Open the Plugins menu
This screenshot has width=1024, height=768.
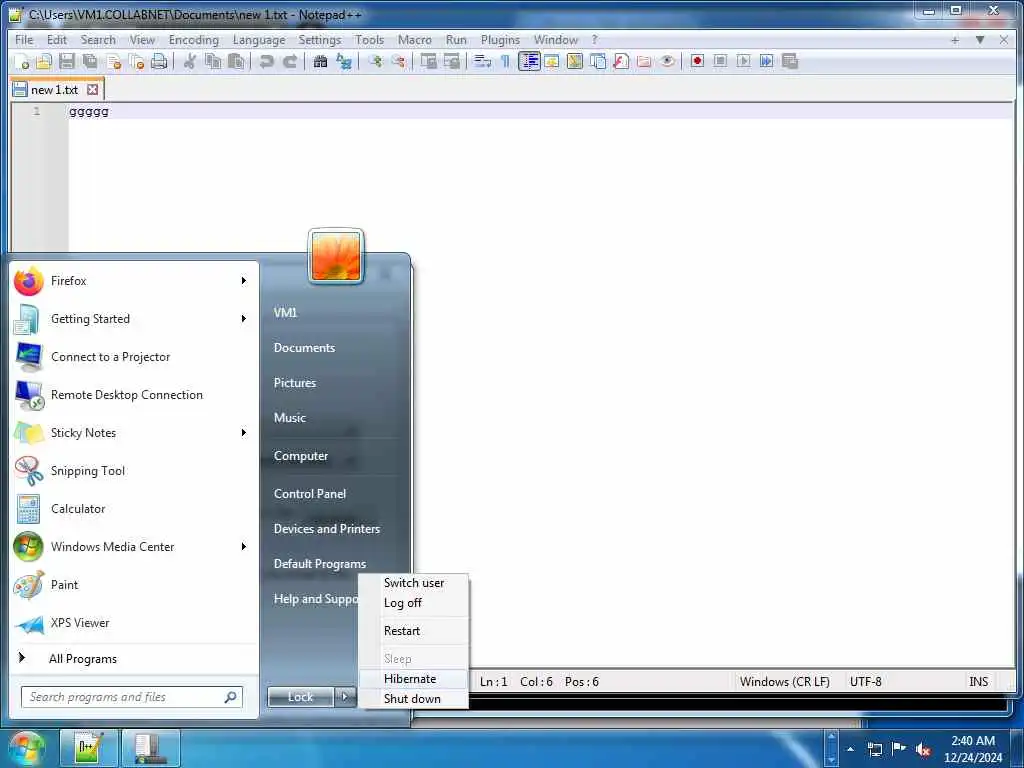[500, 40]
